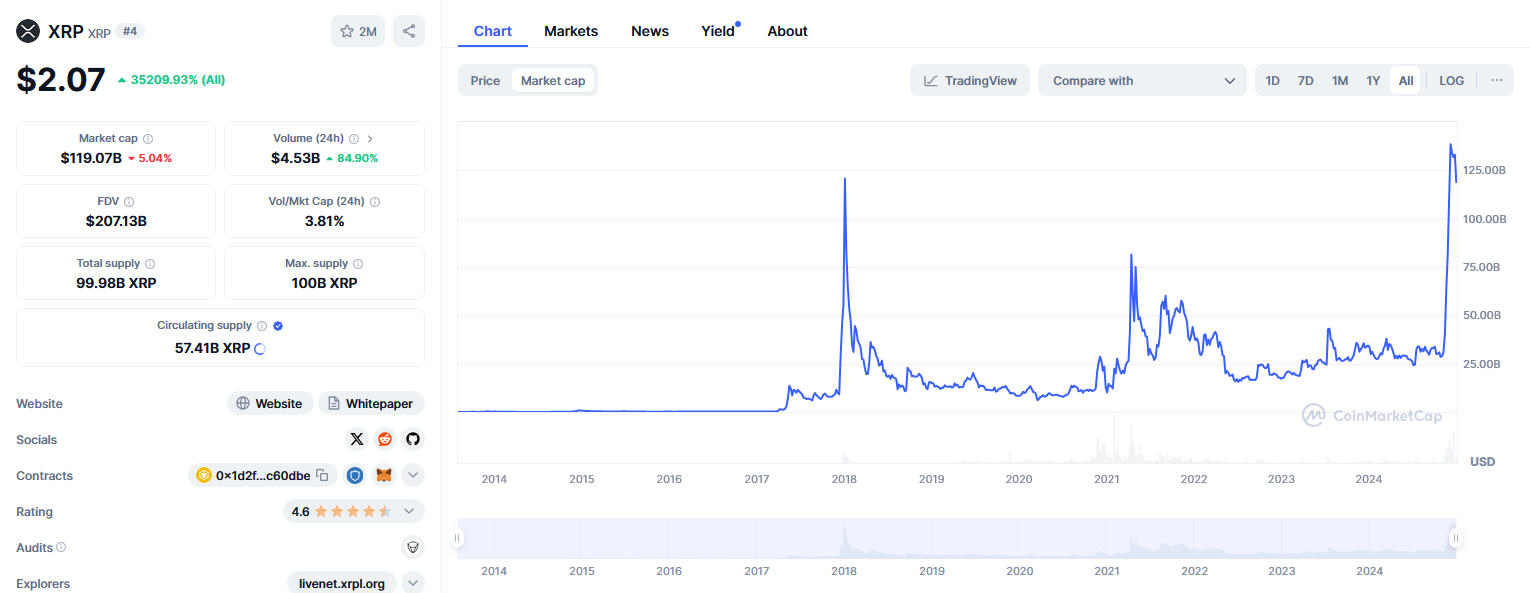Screen dimensions: 1530x593
Task: Open the Reddit social link
Action: coord(385,439)
